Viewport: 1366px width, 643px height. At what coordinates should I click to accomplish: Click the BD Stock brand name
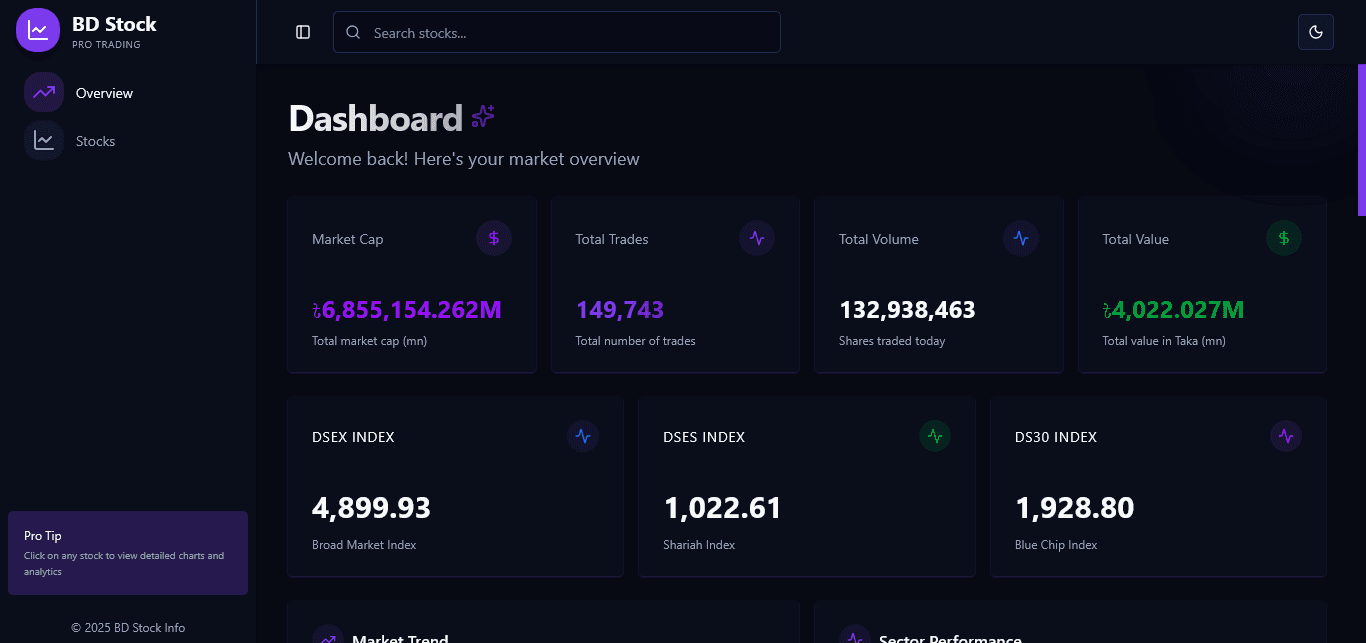coord(114,24)
